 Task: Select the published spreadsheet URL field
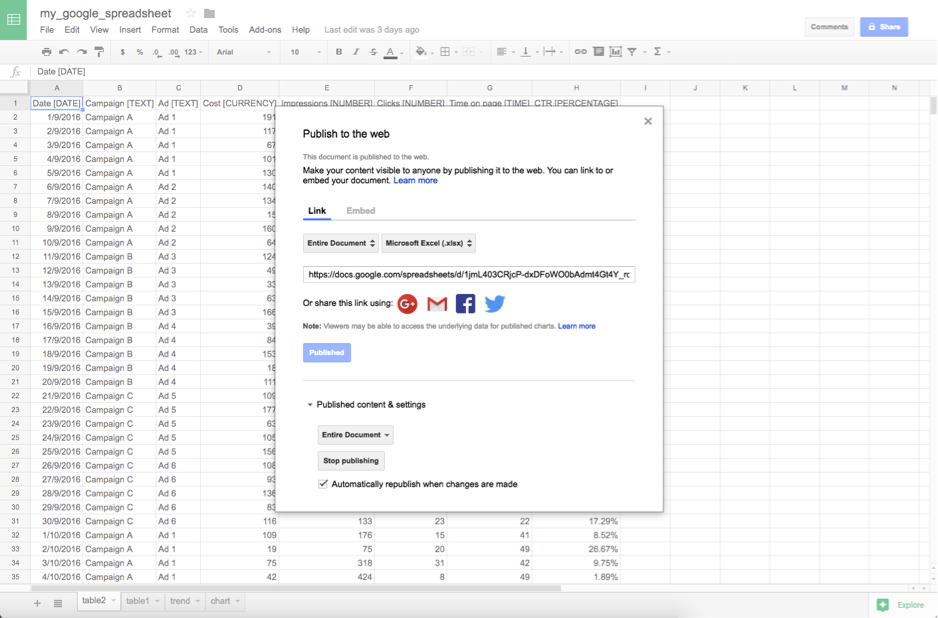[x=470, y=273]
